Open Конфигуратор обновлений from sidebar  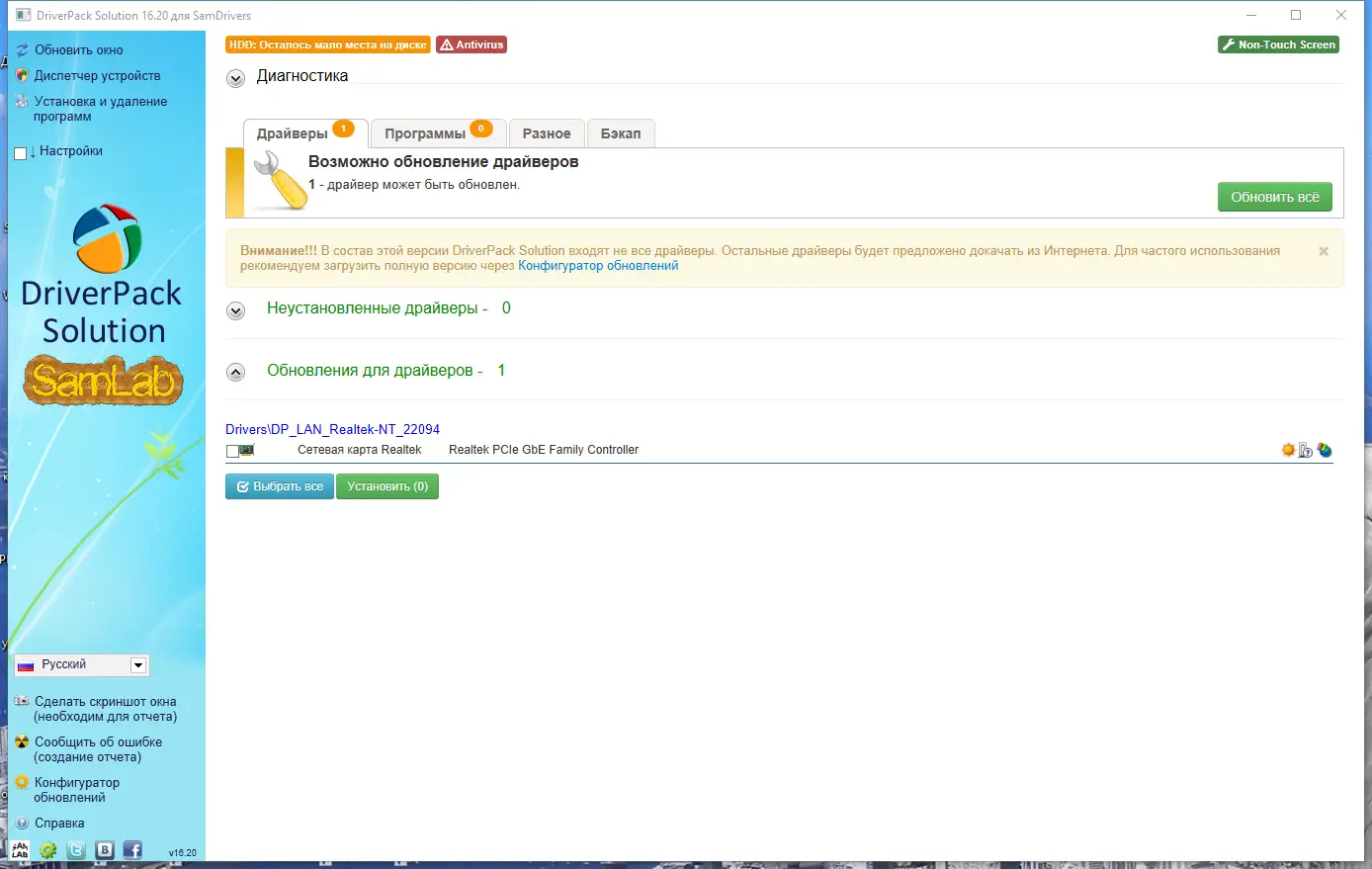point(77,790)
